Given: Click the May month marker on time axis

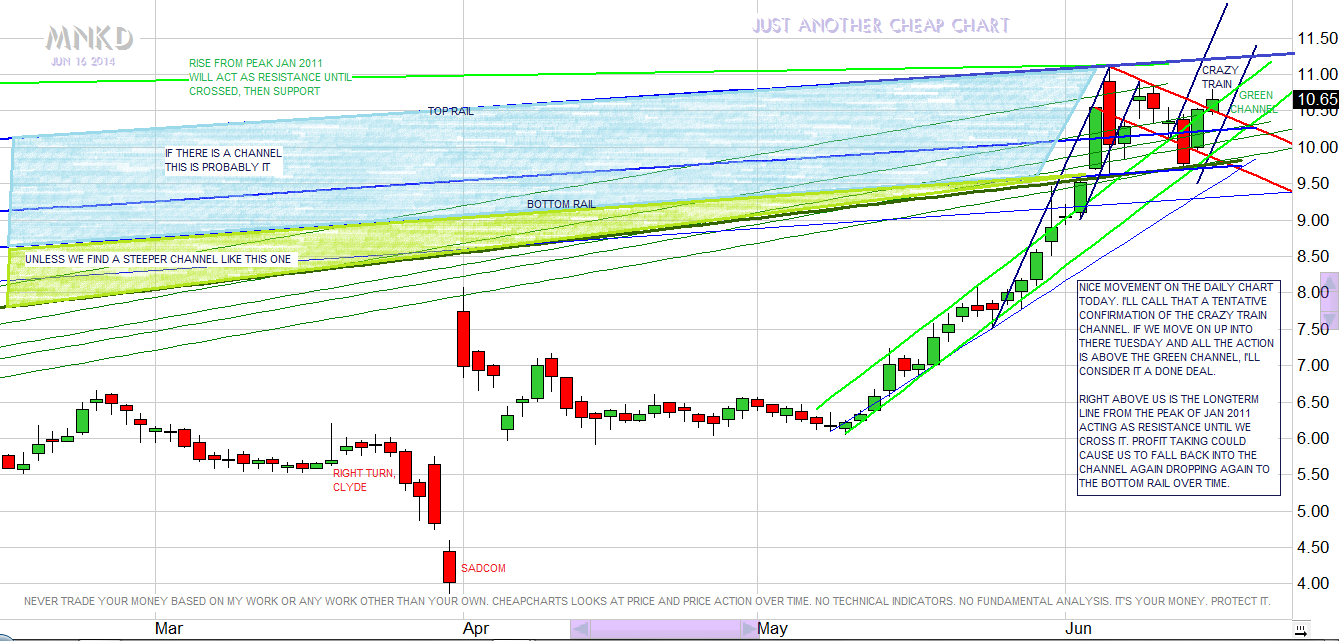Looking at the screenshot, I should [770, 628].
